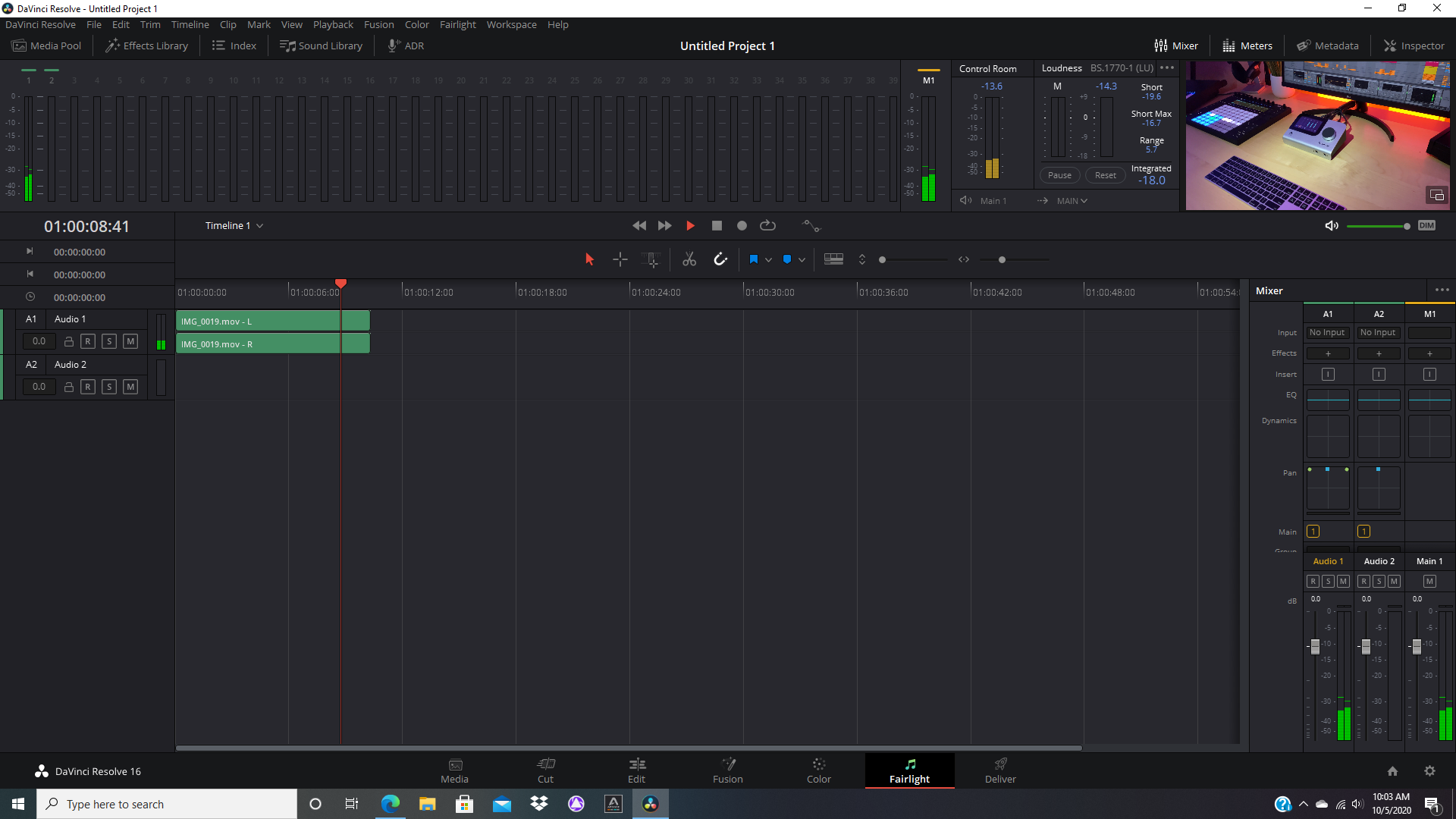Select the Selection tool arrow
Screen dimensions: 1456x819
pos(589,259)
